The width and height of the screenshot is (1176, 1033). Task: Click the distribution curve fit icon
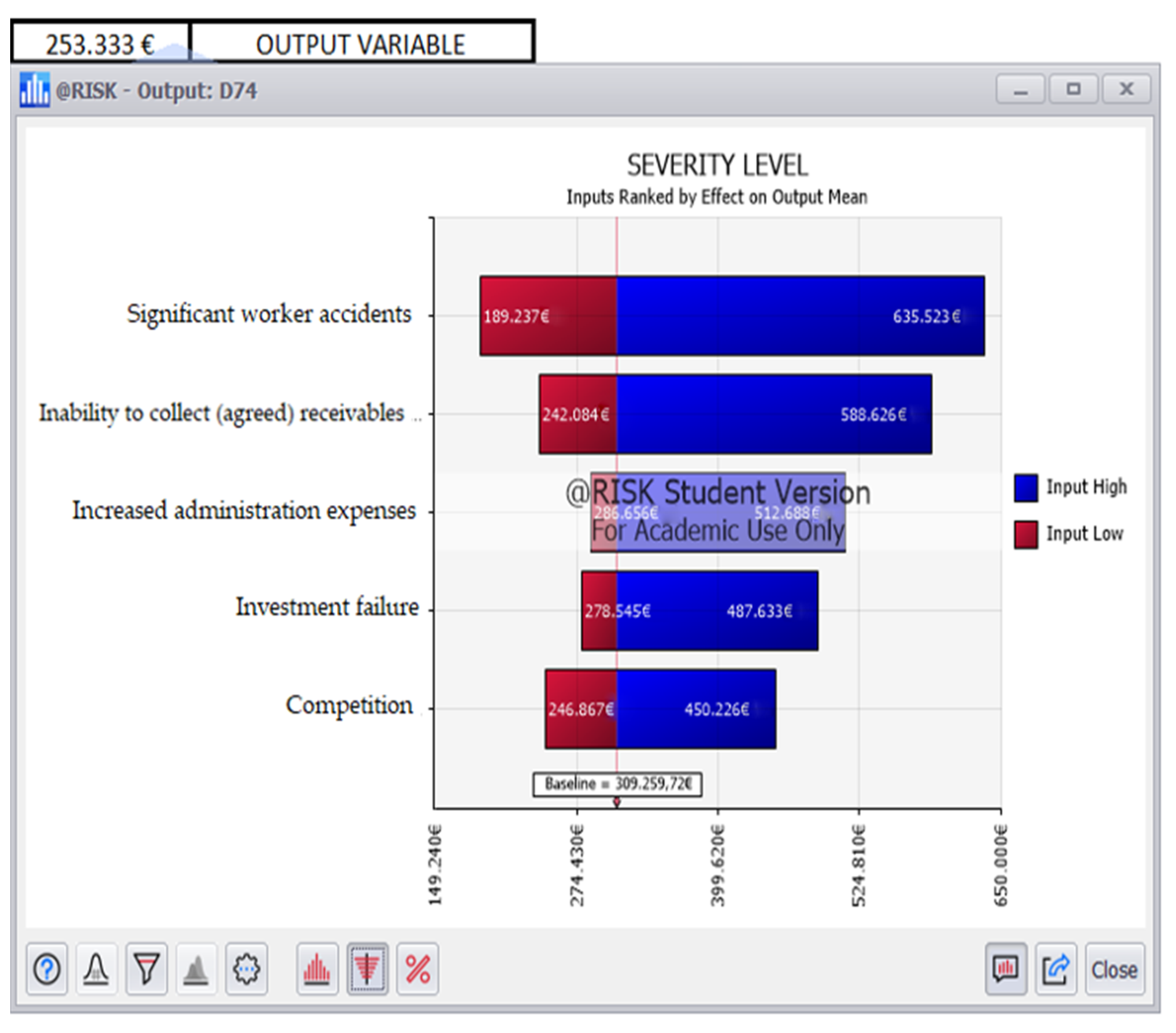click(x=96, y=969)
